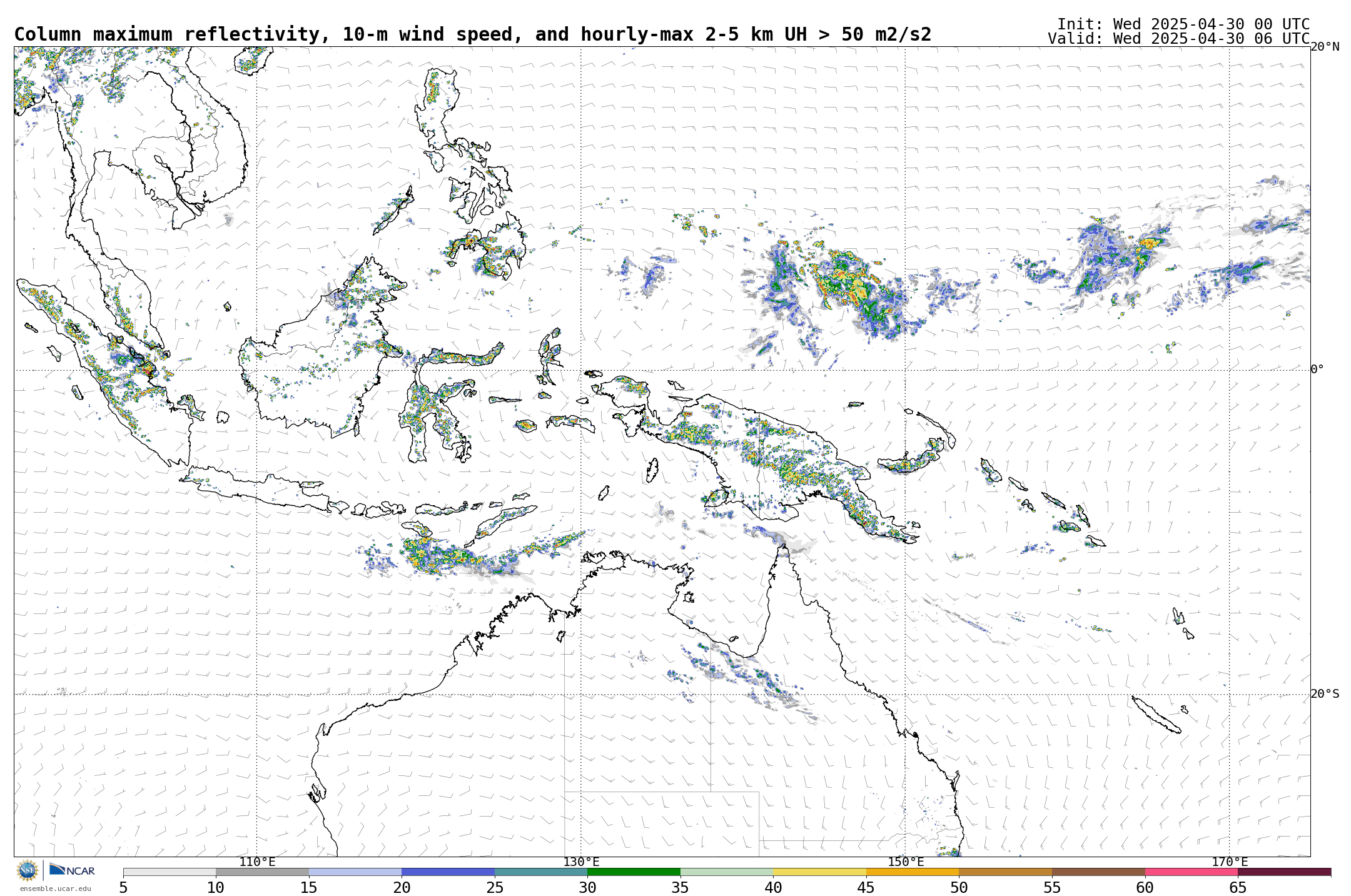The image size is (1351, 896).
Task: Click the 20°N latitude label
Action: [x=1325, y=47]
